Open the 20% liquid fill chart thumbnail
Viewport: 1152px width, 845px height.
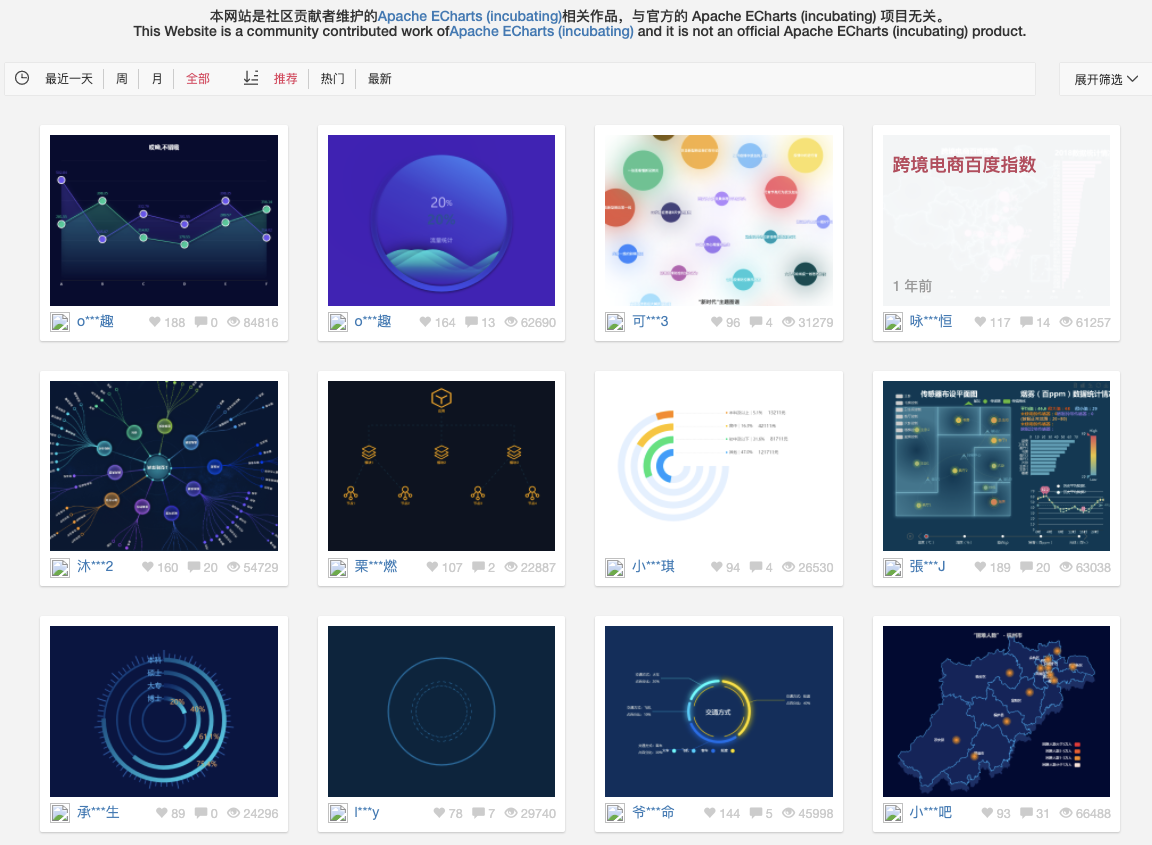(x=441, y=220)
